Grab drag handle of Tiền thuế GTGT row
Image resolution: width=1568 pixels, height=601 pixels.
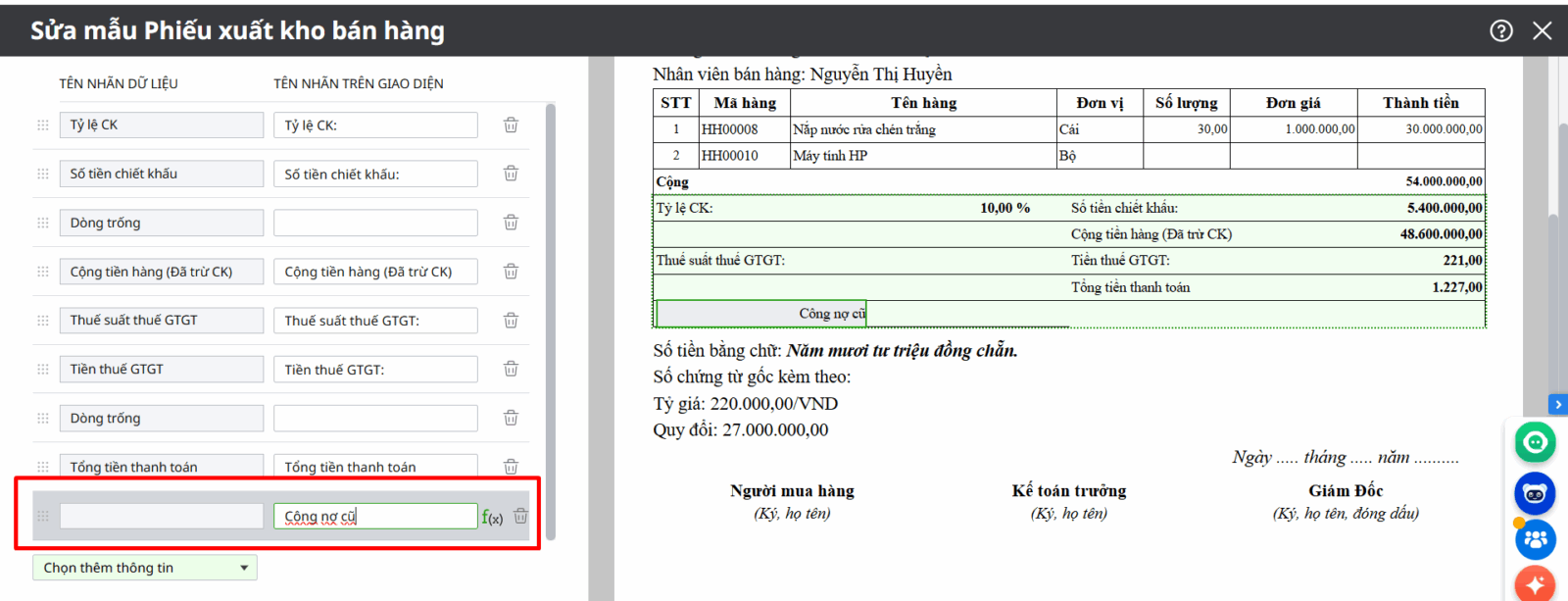43,369
